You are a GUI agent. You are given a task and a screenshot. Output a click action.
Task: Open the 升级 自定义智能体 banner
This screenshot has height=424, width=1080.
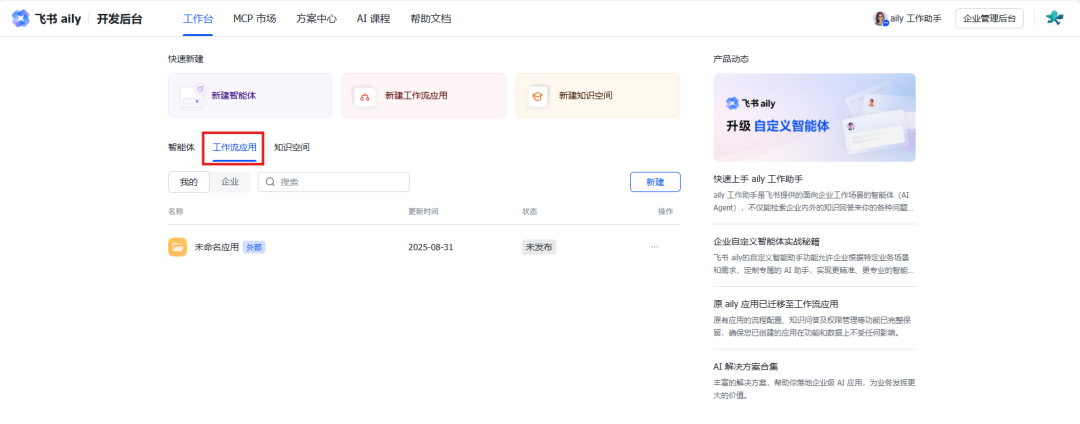click(814, 118)
